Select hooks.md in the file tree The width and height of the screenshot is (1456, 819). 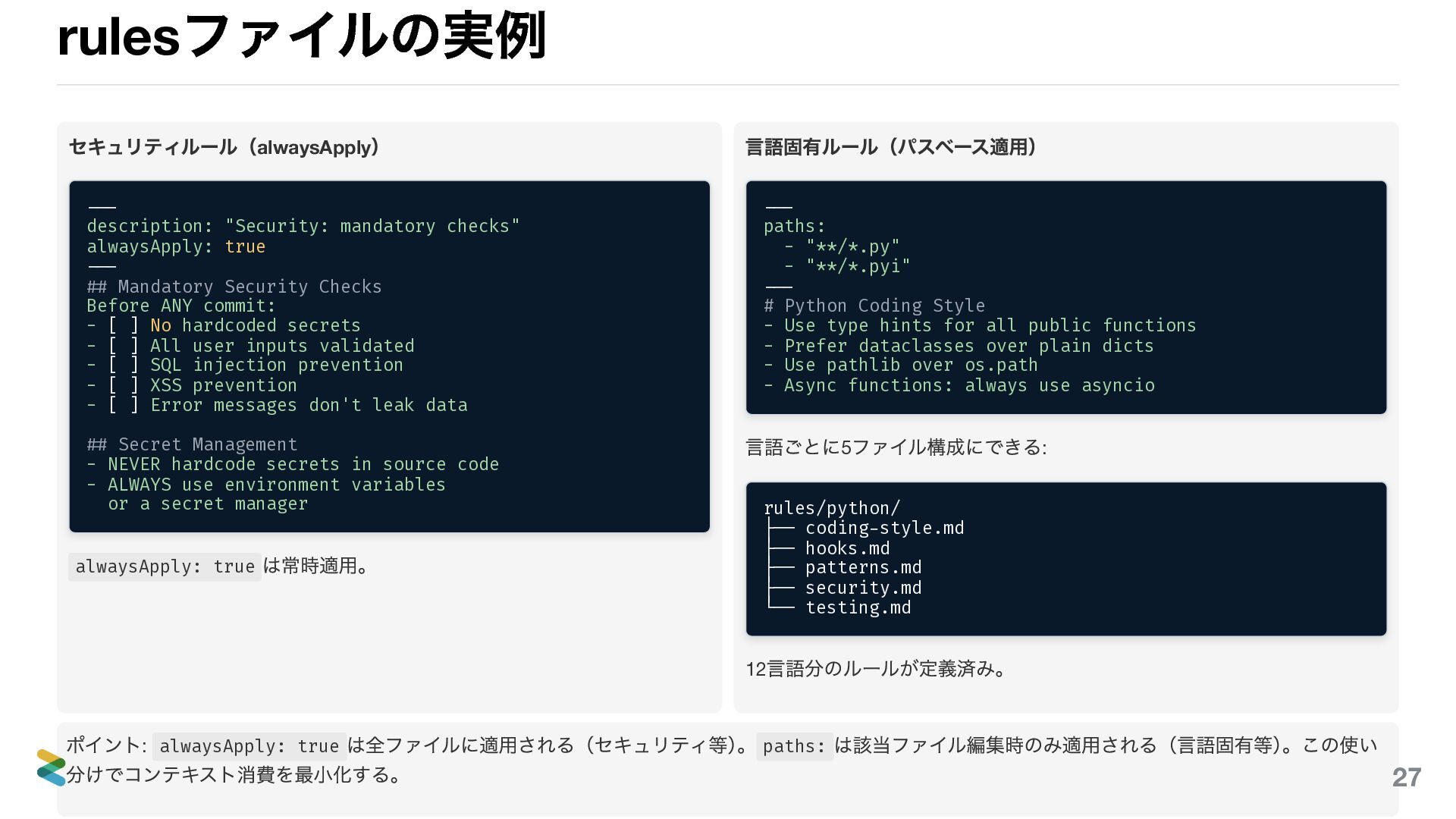click(x=847, y=548)
